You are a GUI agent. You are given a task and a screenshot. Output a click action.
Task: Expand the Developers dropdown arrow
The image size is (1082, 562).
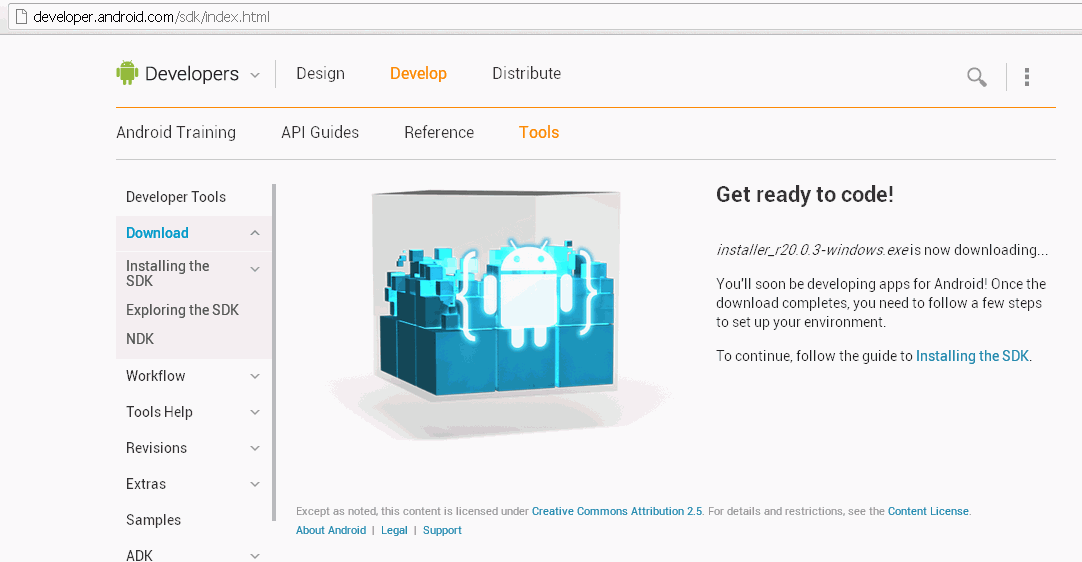point(255,75)
